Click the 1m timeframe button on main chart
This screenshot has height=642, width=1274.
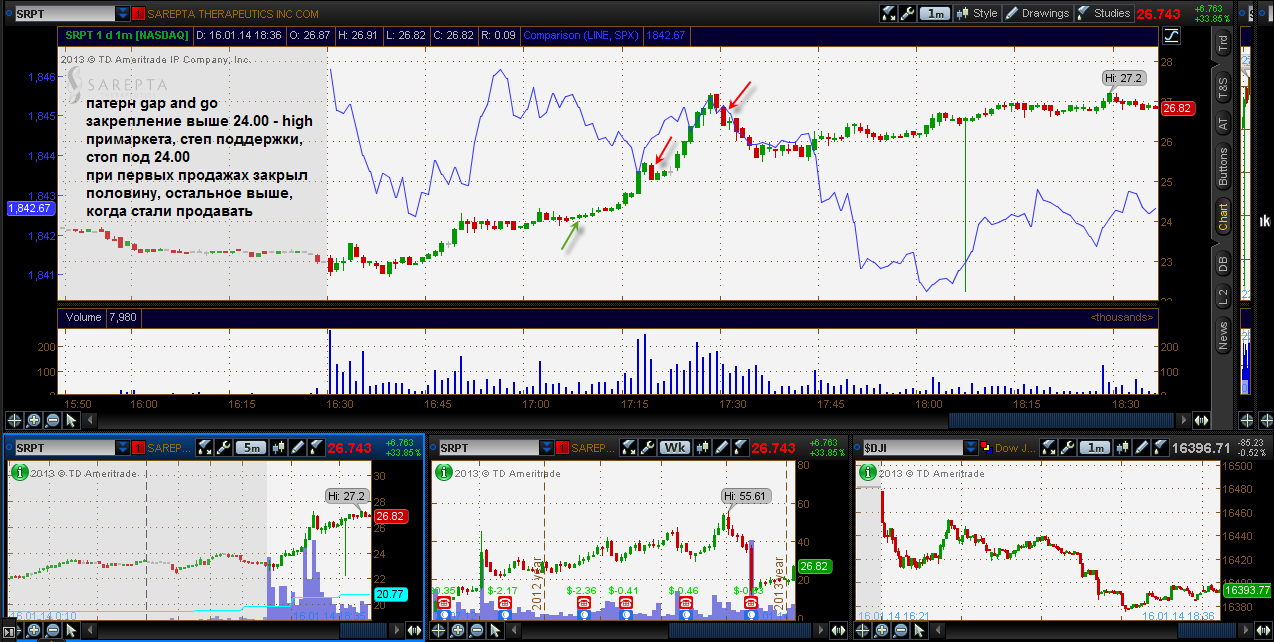click(935, 14)
